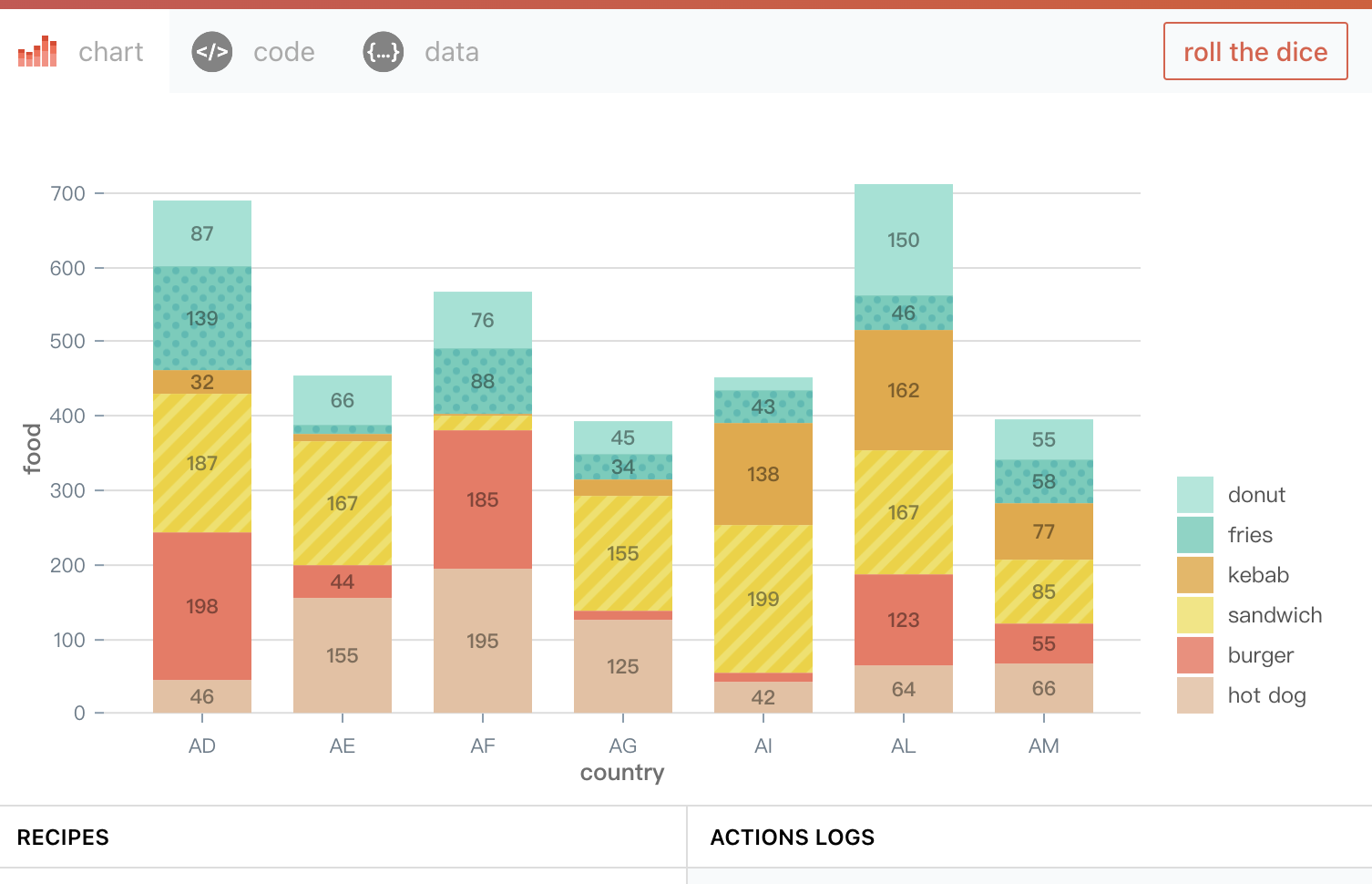Screen dimensions: 1372x884
Task: Click the AD burger segment labeled 198
Action: tap(202, 606)
